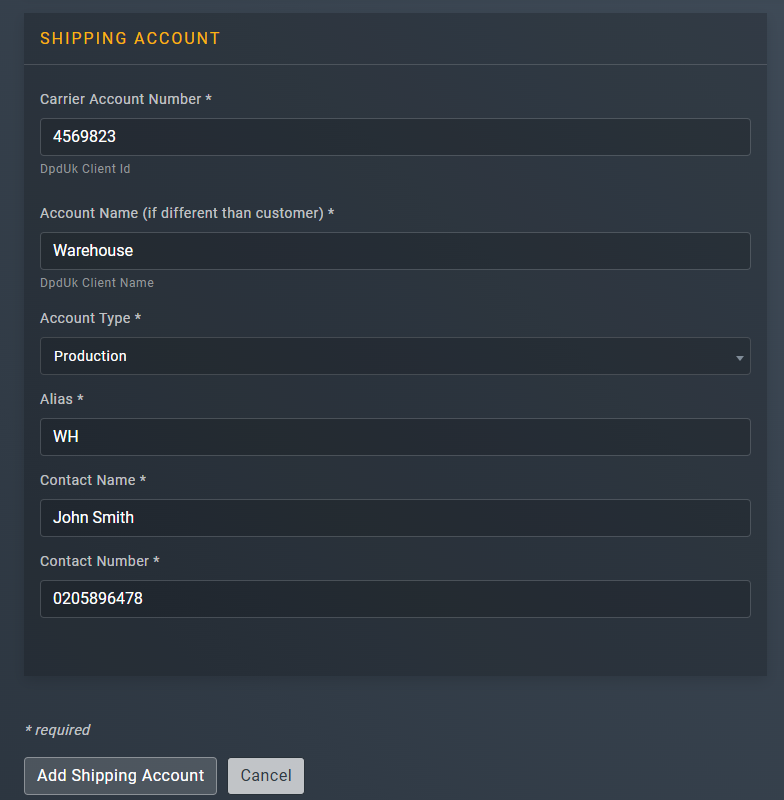Screen dimensions: 784x800
Task: Click the Account Name label
Action: [185, 213]
